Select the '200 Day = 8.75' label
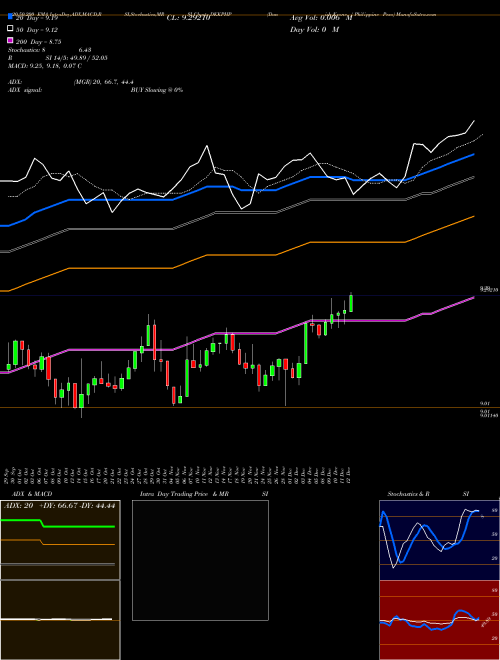 coord(39,42)
